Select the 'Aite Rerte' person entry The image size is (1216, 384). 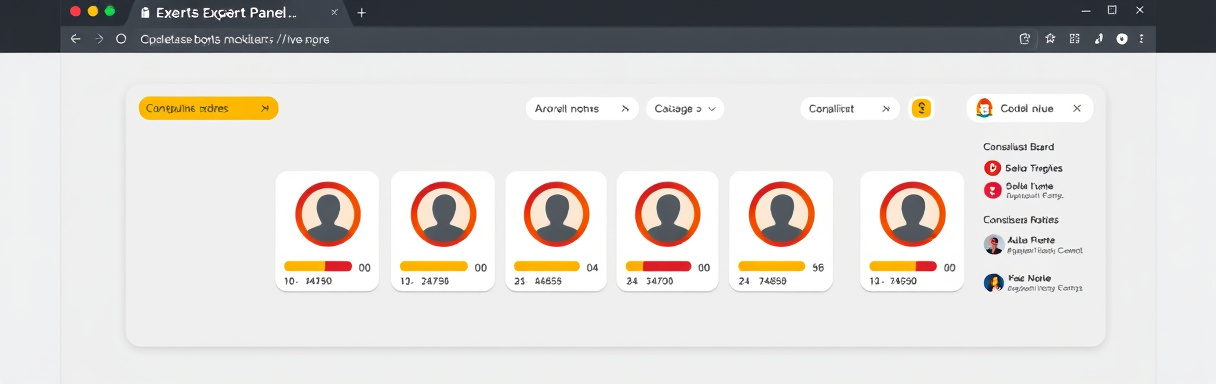tap(1033, 245)
